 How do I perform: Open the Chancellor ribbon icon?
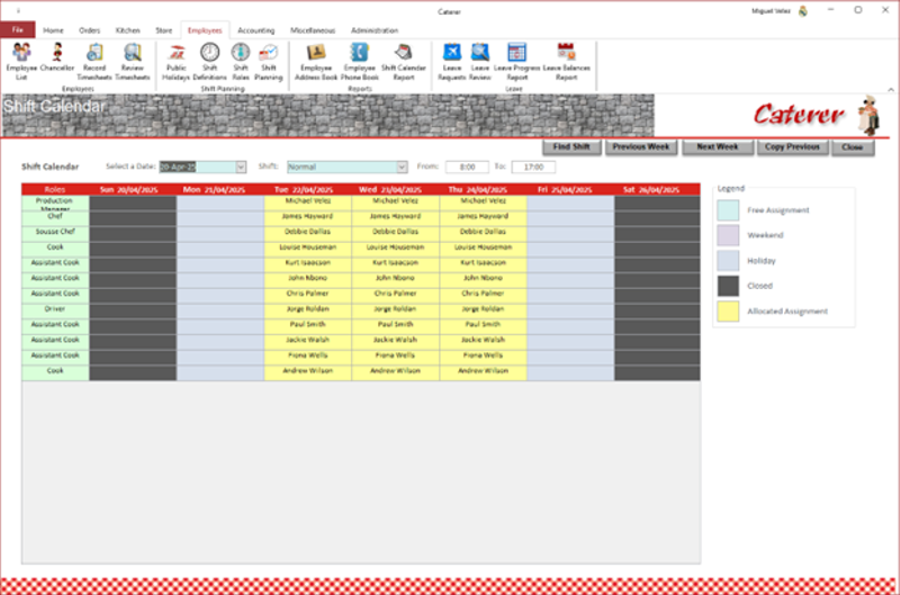coord(57,57)
